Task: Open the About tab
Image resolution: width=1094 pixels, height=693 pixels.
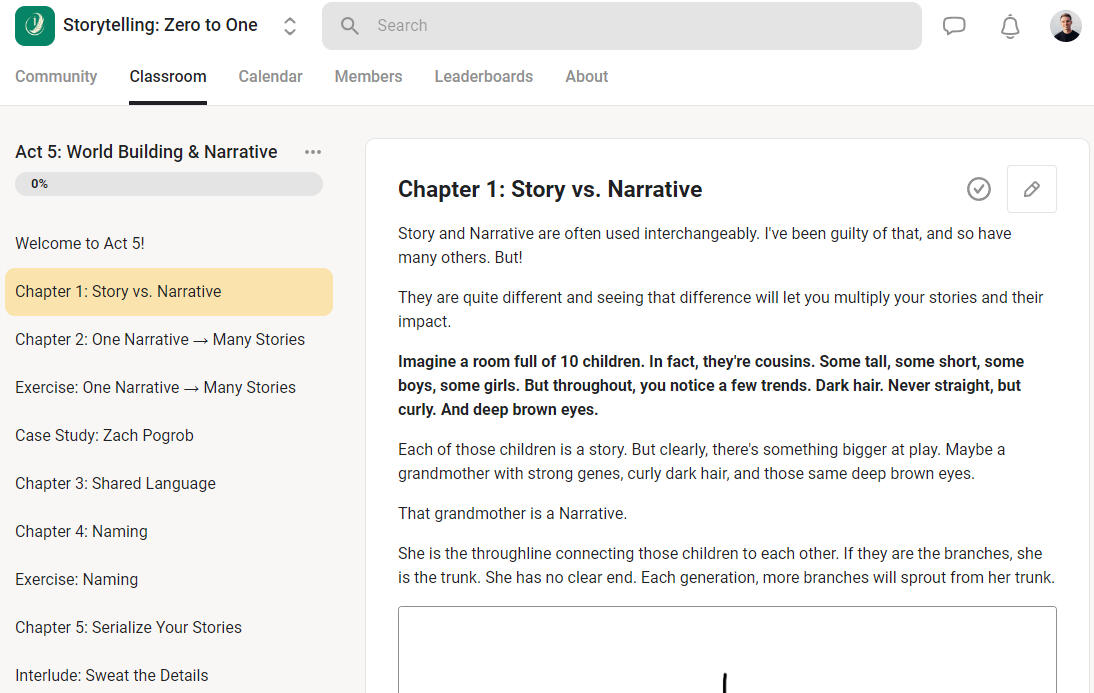Action: pyautogui.click(x=586, y=77)
